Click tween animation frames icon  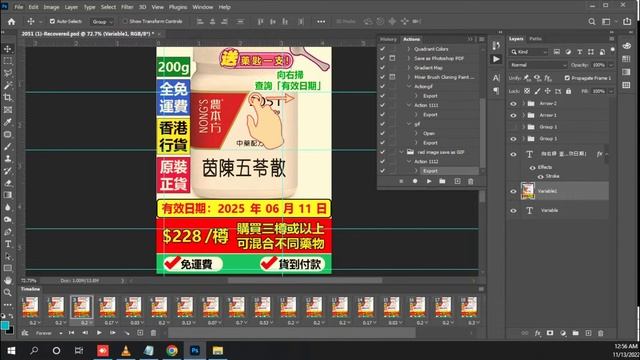(x=127, y=333)
